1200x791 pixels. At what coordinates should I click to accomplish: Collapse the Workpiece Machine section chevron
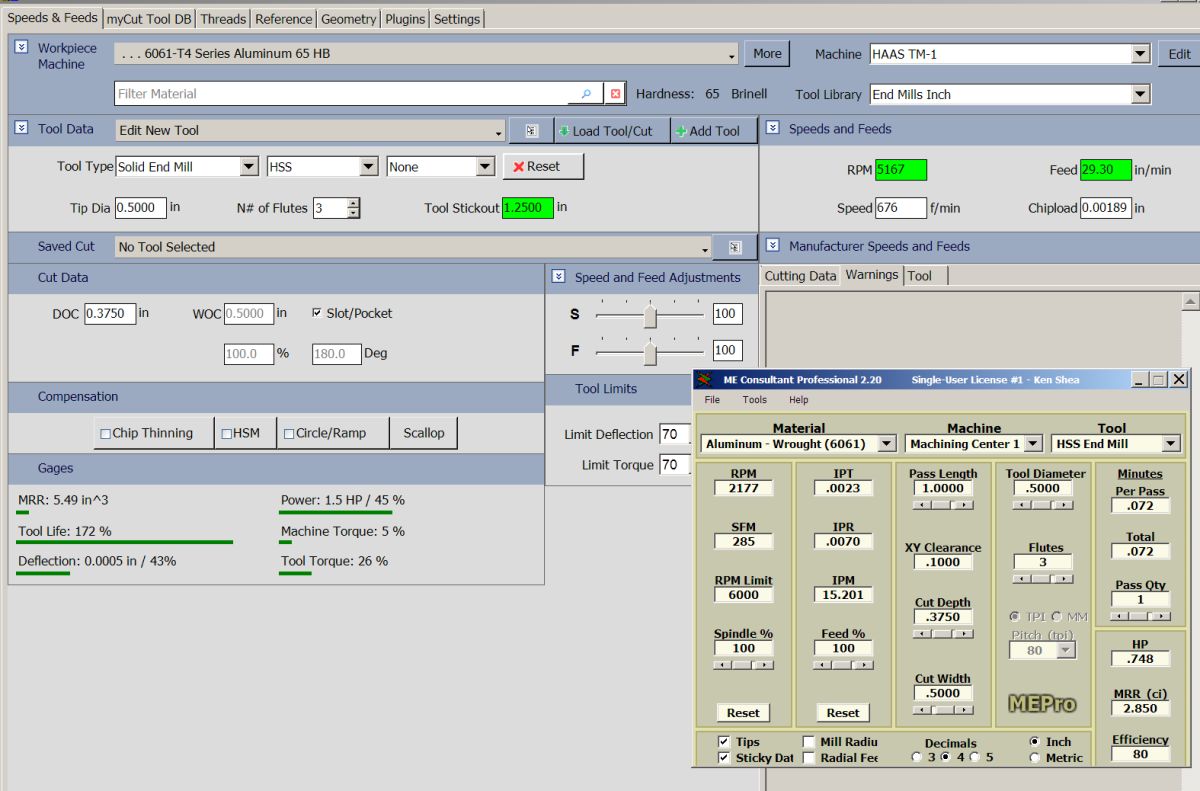[22, 47]
